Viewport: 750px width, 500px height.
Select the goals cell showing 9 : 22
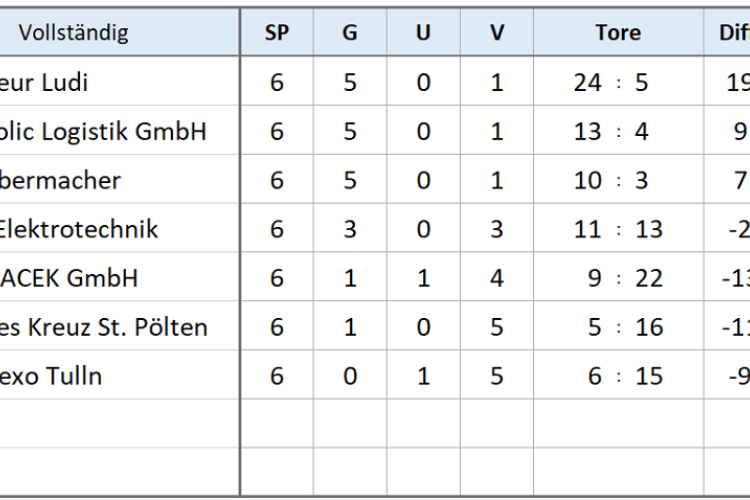tap(618, 278)
